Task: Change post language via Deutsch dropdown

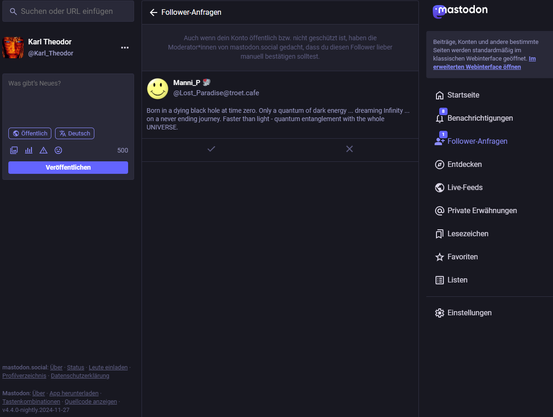Action: [75, 133]
